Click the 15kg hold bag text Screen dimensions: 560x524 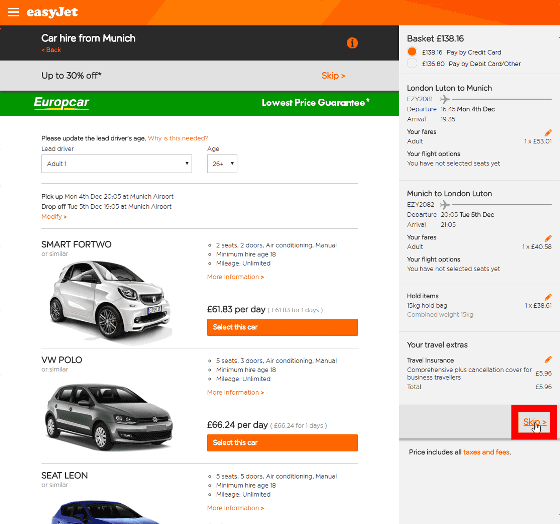(x=427, y=306)
